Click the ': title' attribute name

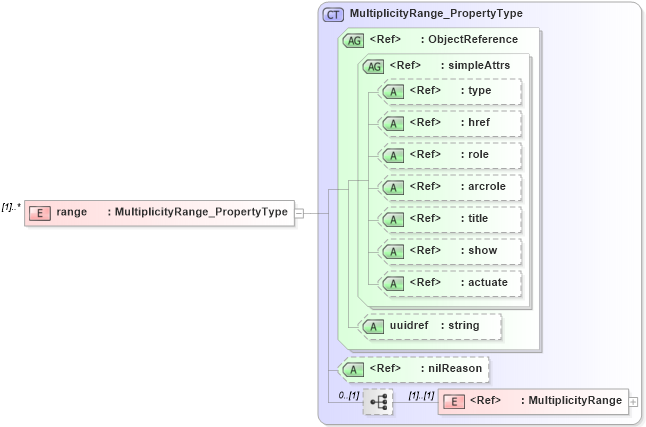(474, 218)
